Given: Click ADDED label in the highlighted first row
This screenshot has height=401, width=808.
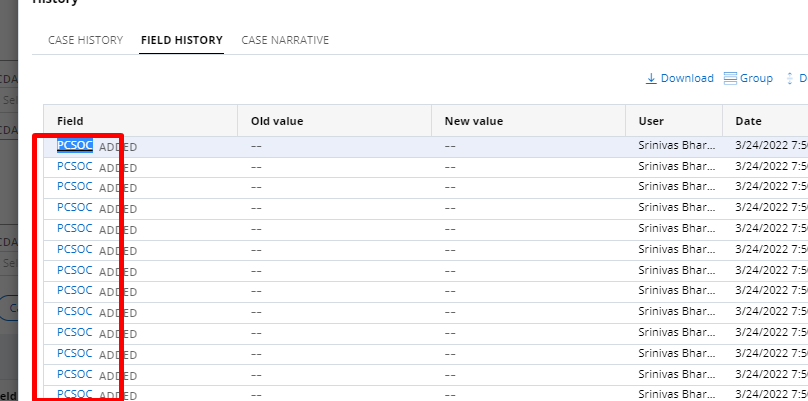Looking at the screenshot, I should tap(118, 147).
